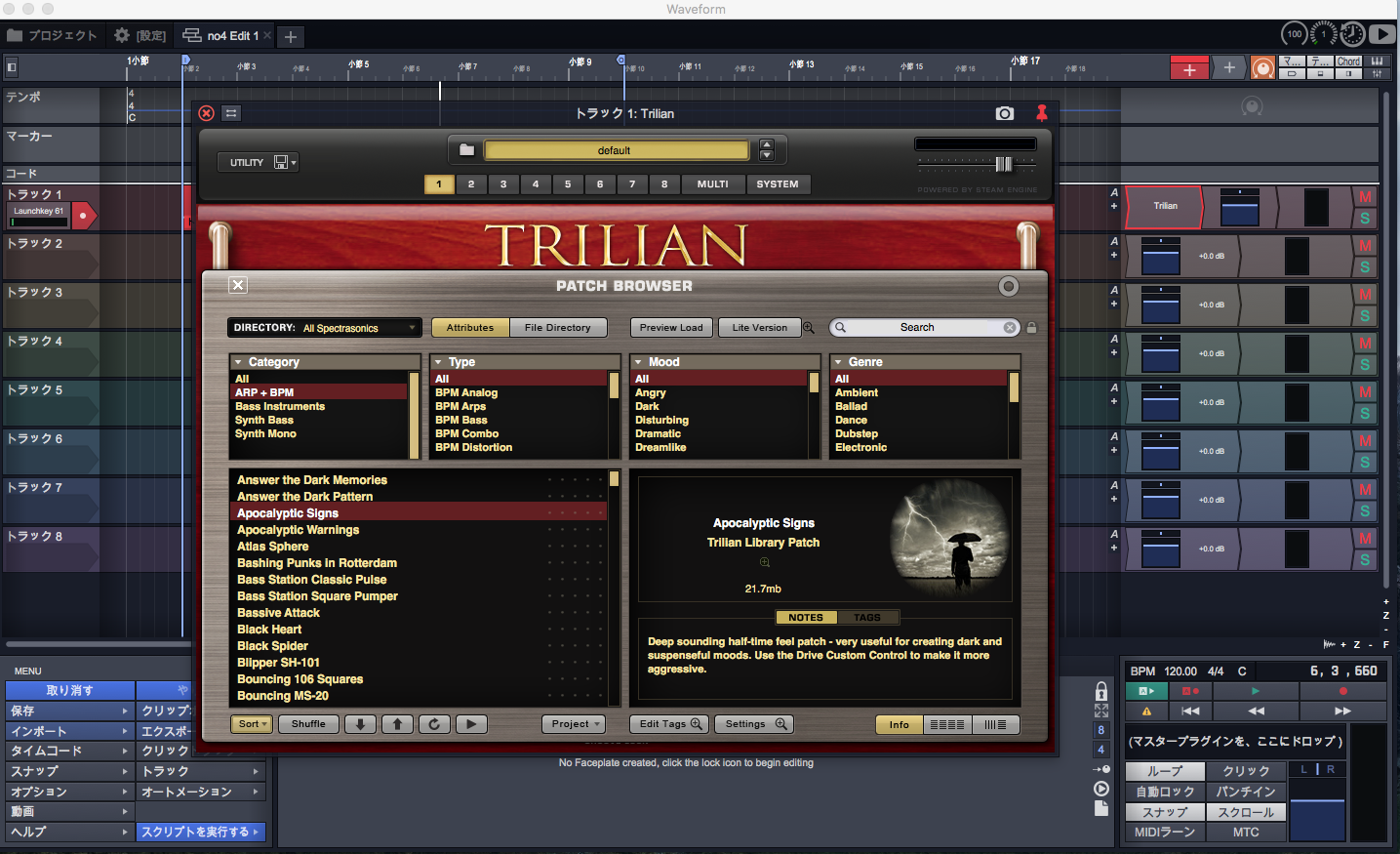Click the transport red record button
Image resolution: width=1400 pixels, height=854 pixels.
click(1342, 691)
